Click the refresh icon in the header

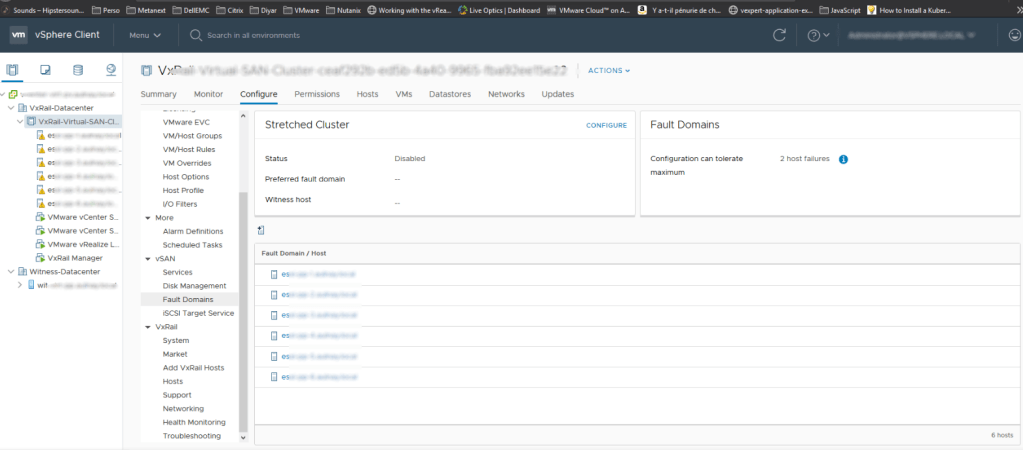pyautogui.click(x=780, y=35)
